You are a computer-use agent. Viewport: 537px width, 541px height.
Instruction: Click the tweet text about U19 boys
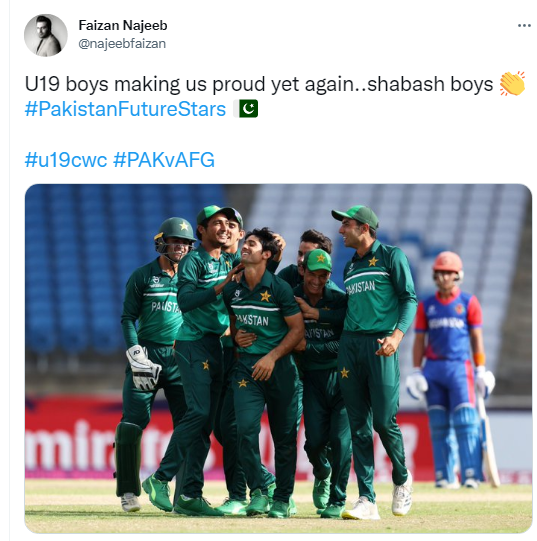click(x=259, y=84)
